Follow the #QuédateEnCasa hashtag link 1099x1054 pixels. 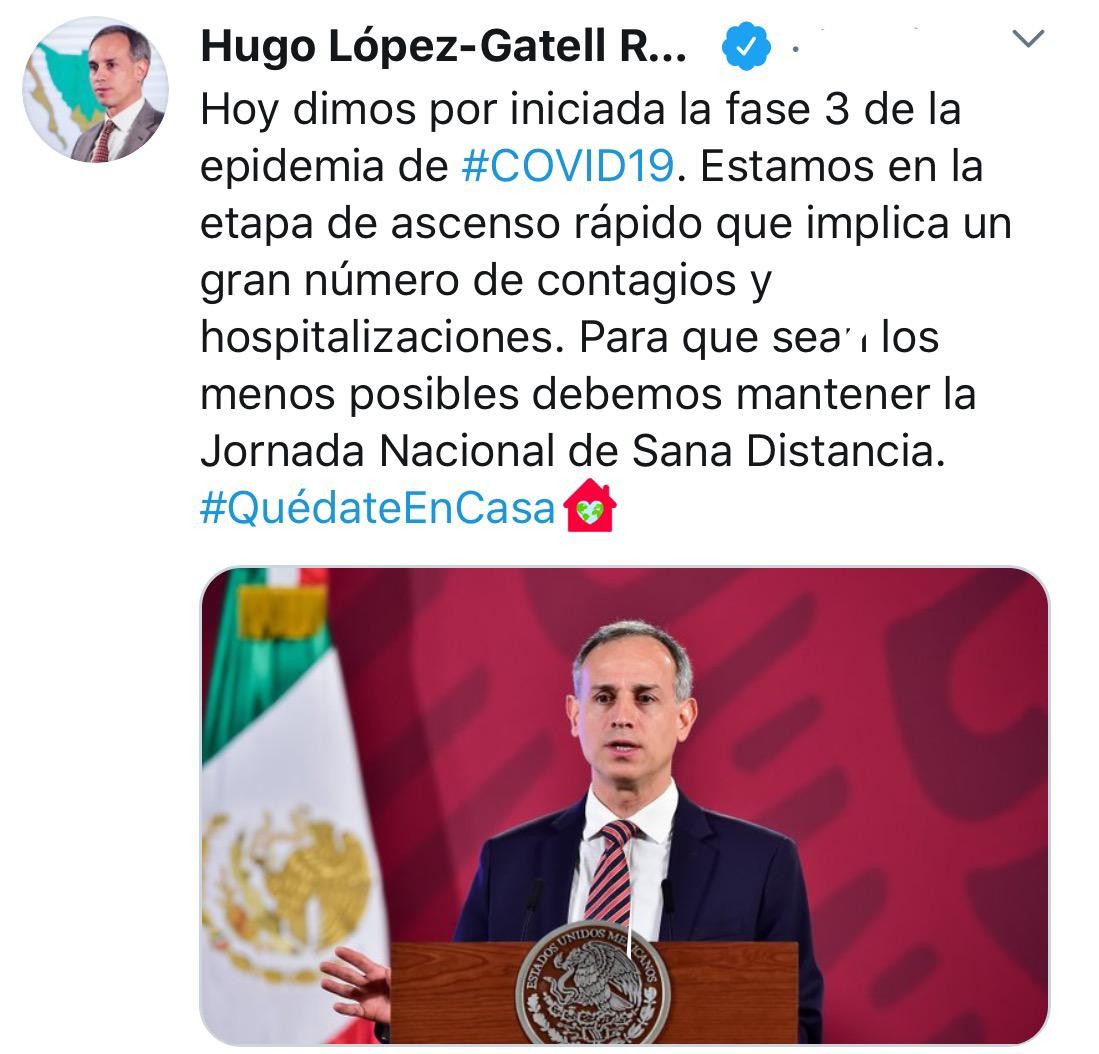(378, 508)
